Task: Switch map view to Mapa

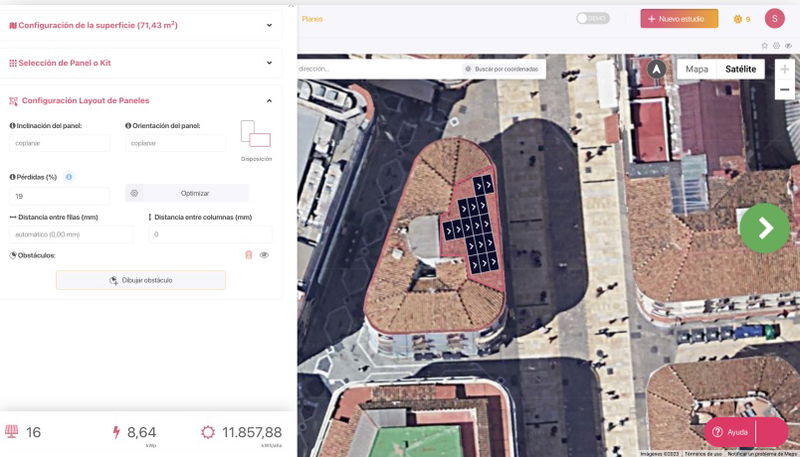Action: pos(696,69)
